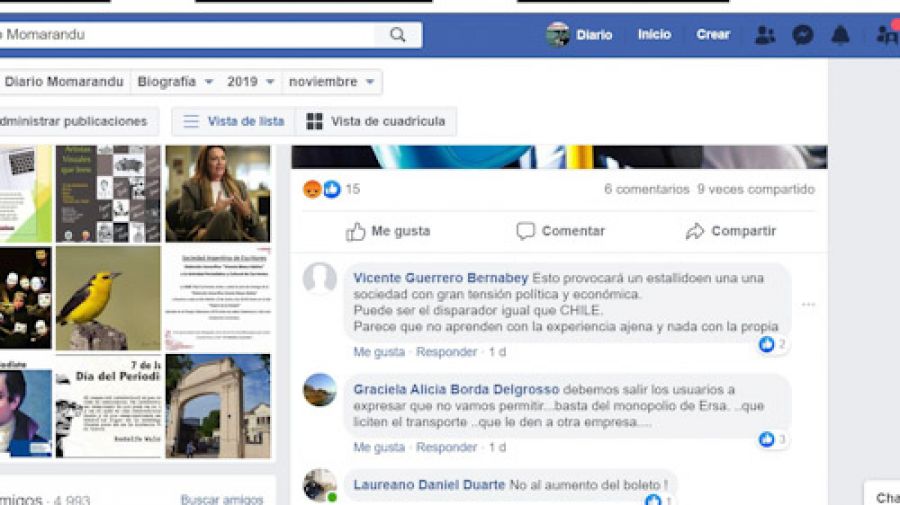Image resolution: width=900 pixels, height=505 pixels.
Task: Switch to Vista de cuadrícula view
Action: coord(375,121)
